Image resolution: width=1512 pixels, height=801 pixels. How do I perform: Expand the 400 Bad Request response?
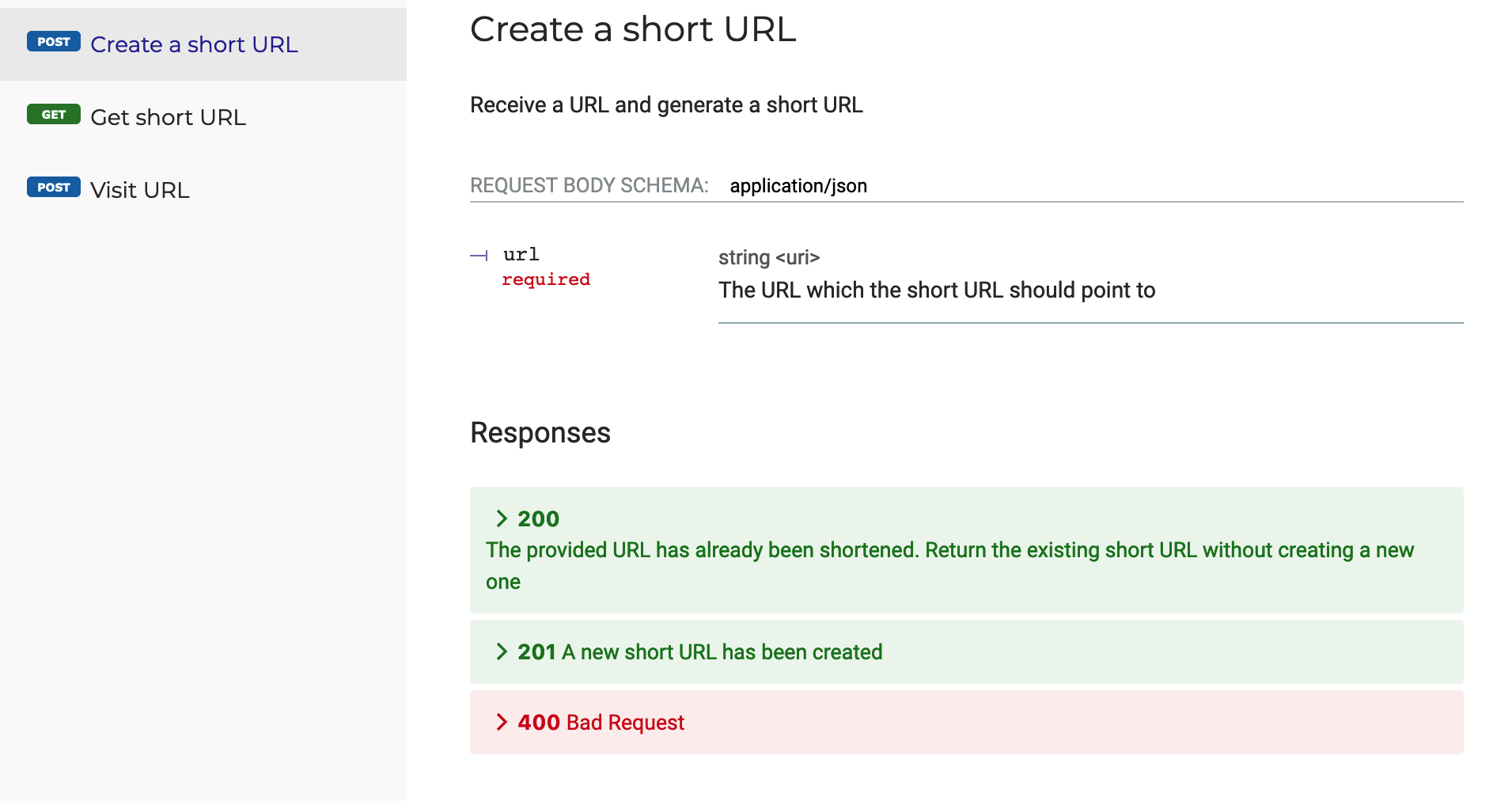538,721
